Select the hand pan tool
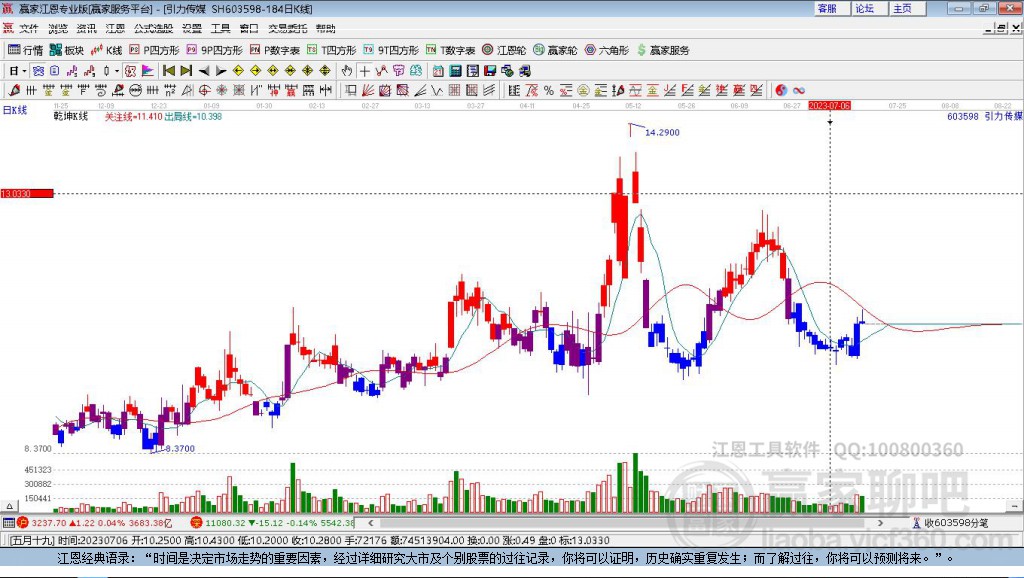This screenshot has width=1024, height=578. click(347, 71)
